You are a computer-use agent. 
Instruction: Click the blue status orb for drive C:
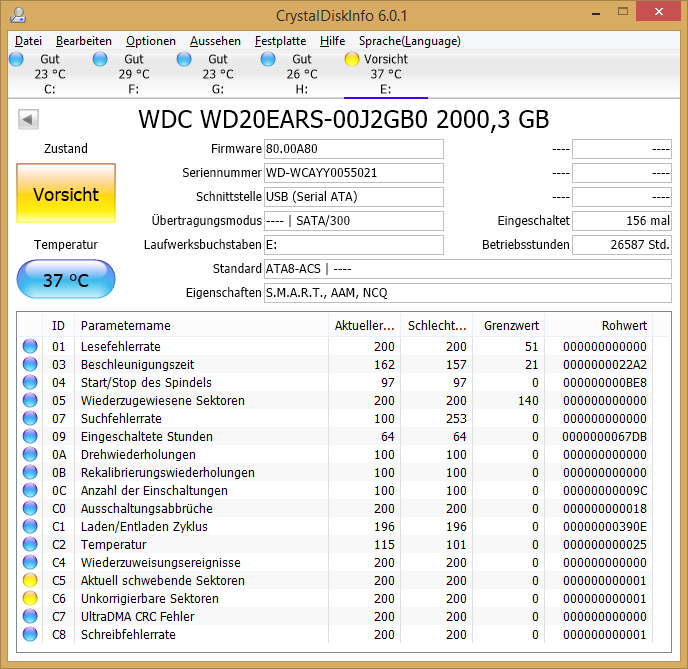[x=16, y=59]
